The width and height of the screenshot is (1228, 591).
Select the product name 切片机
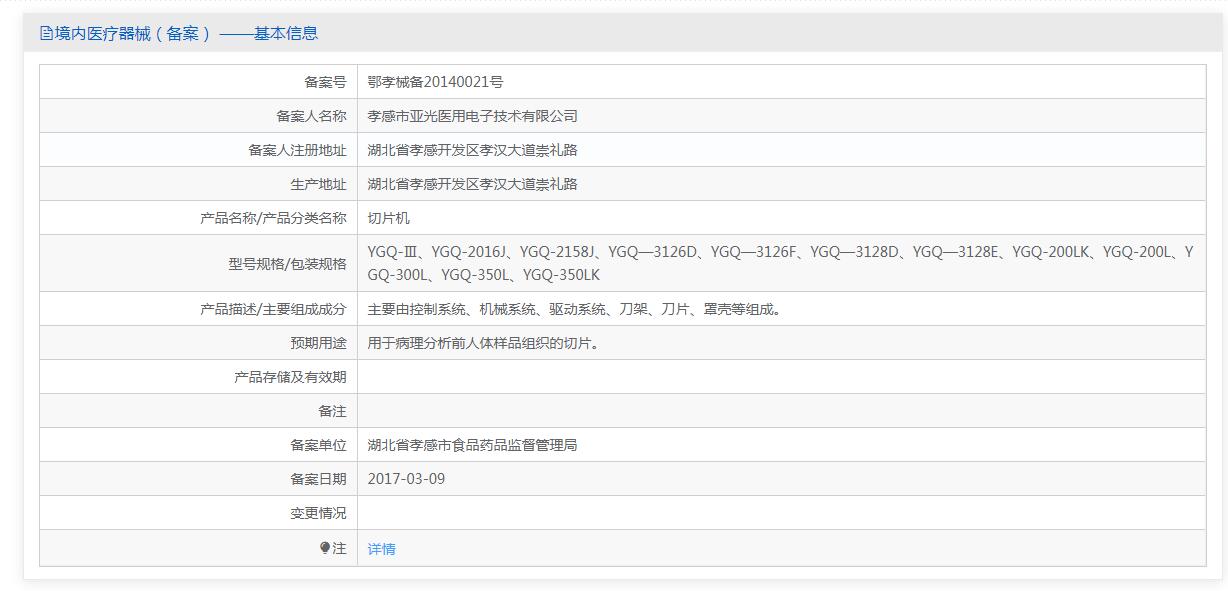pos(388,218)
